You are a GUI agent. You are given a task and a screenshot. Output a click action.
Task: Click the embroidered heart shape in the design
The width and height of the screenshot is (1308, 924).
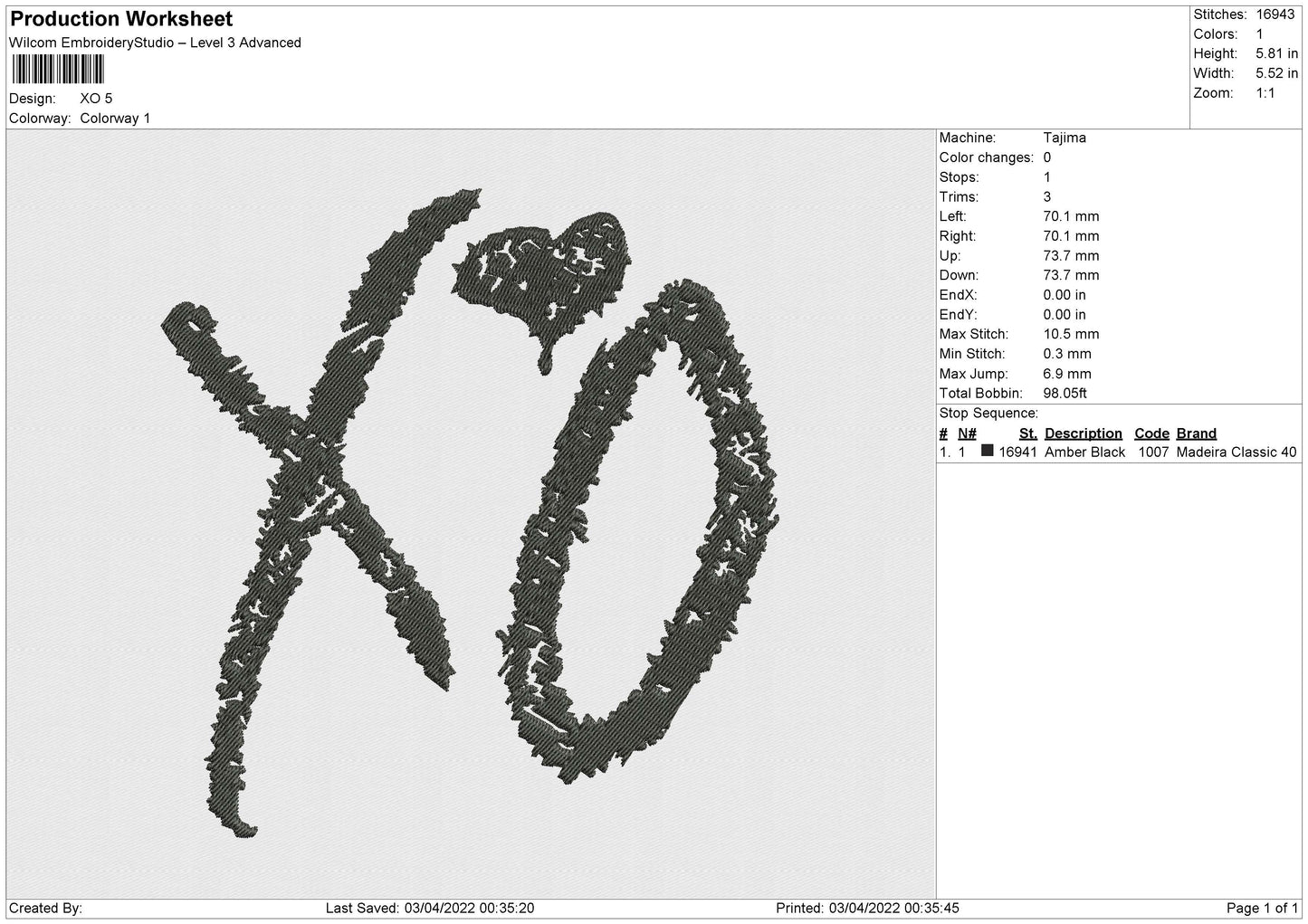click(544, 271)
